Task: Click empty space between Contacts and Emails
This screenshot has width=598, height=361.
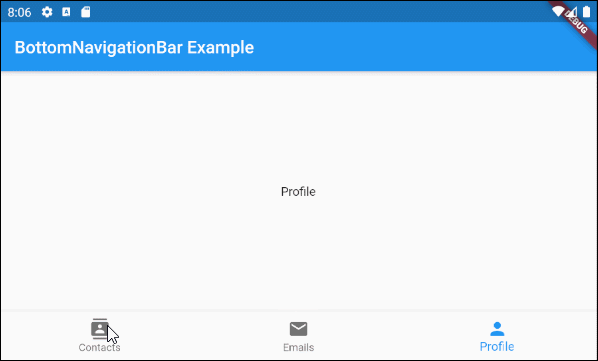Action: pos(199,335)
